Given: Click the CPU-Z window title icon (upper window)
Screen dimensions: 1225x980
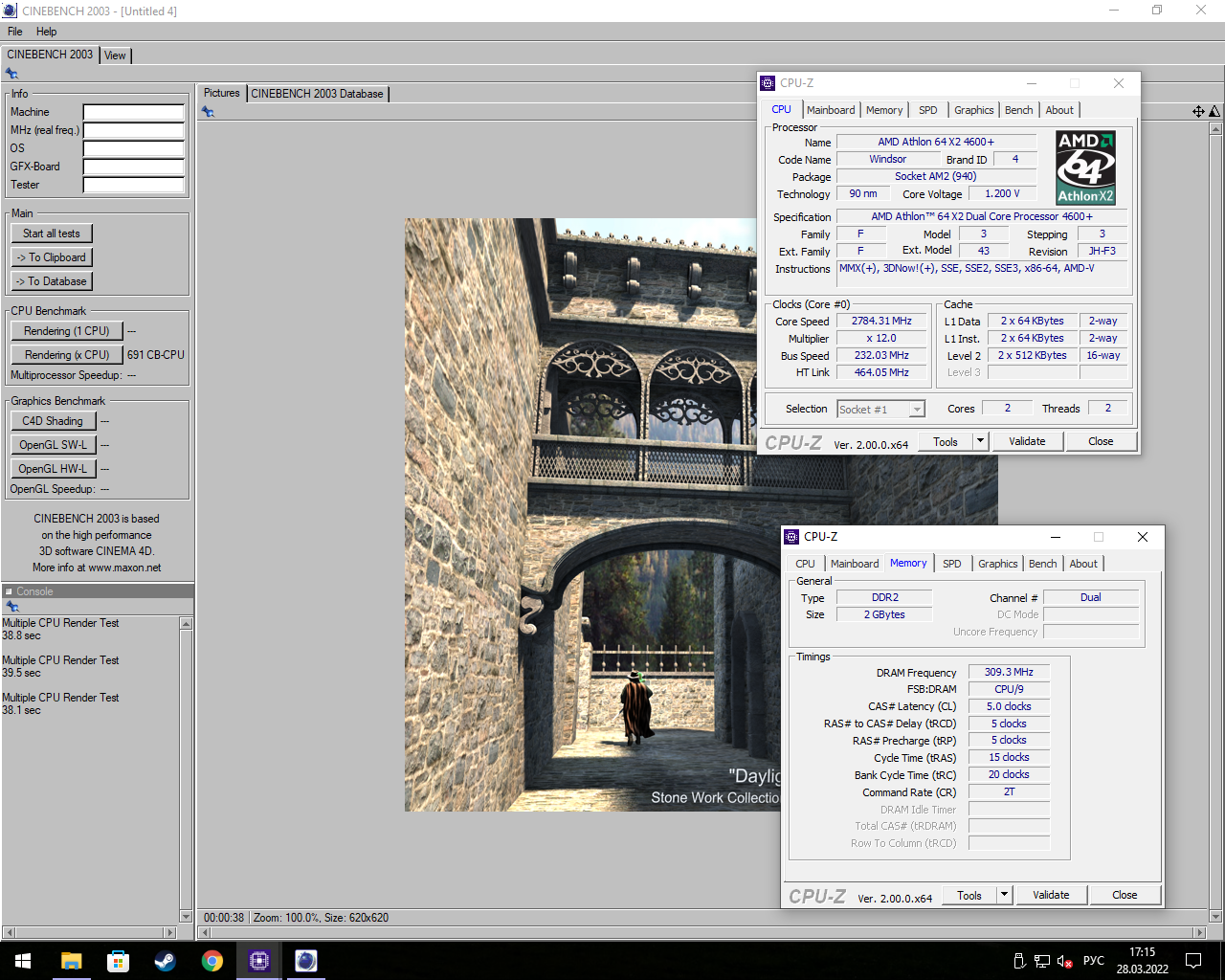Looking at the screenshot, I should [x=768, y=83].
